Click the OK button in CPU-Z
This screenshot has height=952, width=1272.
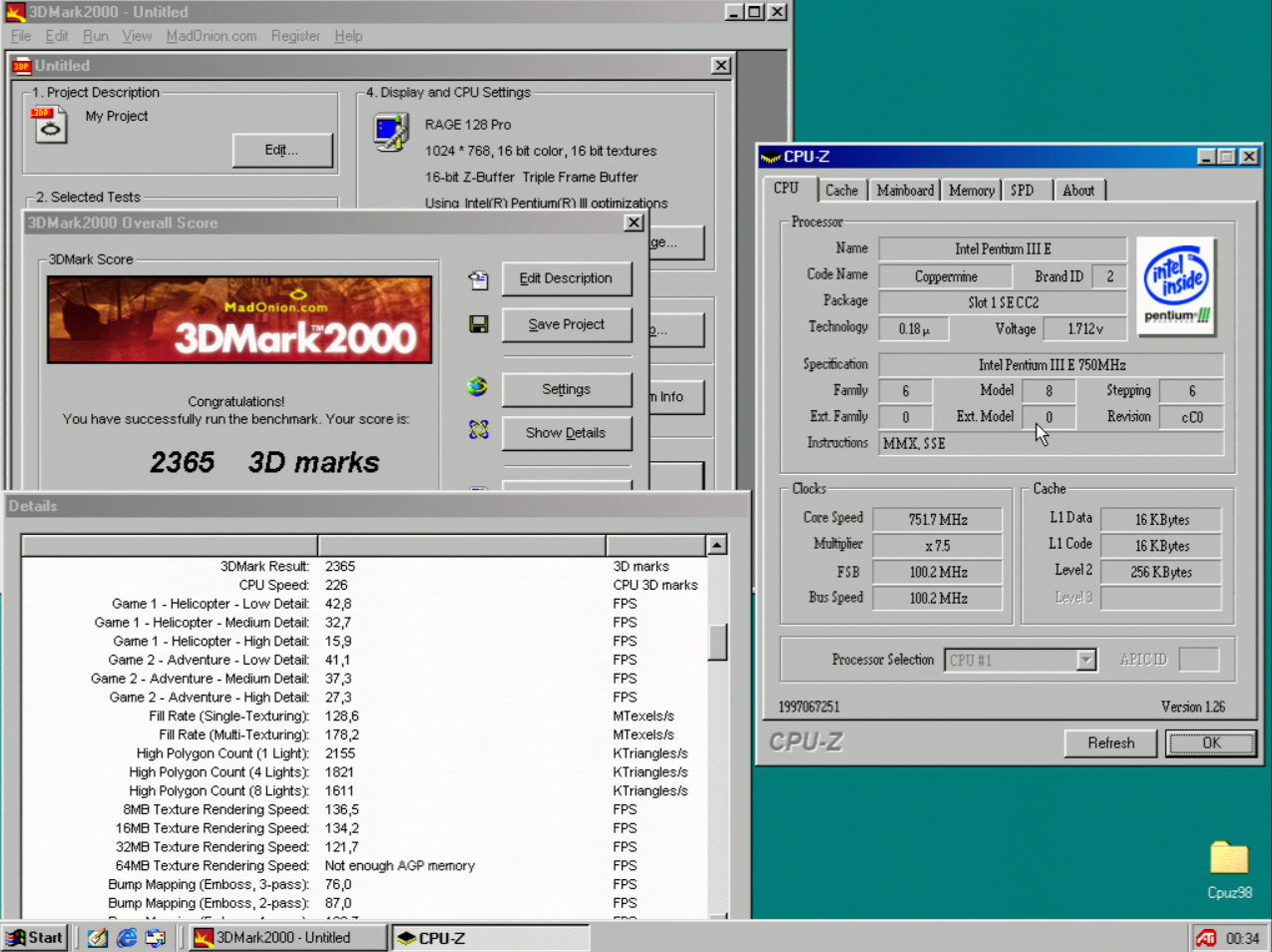(1211, 742)
